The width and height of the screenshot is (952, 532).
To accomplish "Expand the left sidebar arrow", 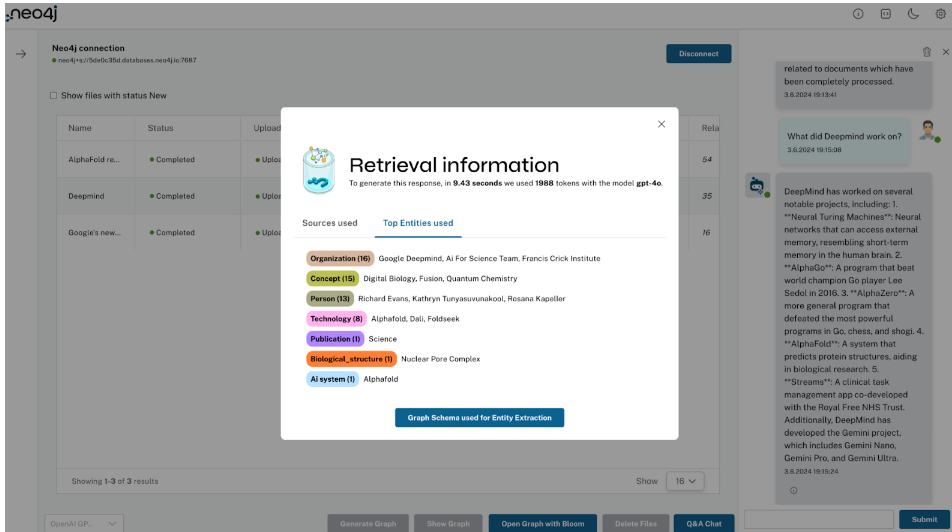I will pos(21,54).
